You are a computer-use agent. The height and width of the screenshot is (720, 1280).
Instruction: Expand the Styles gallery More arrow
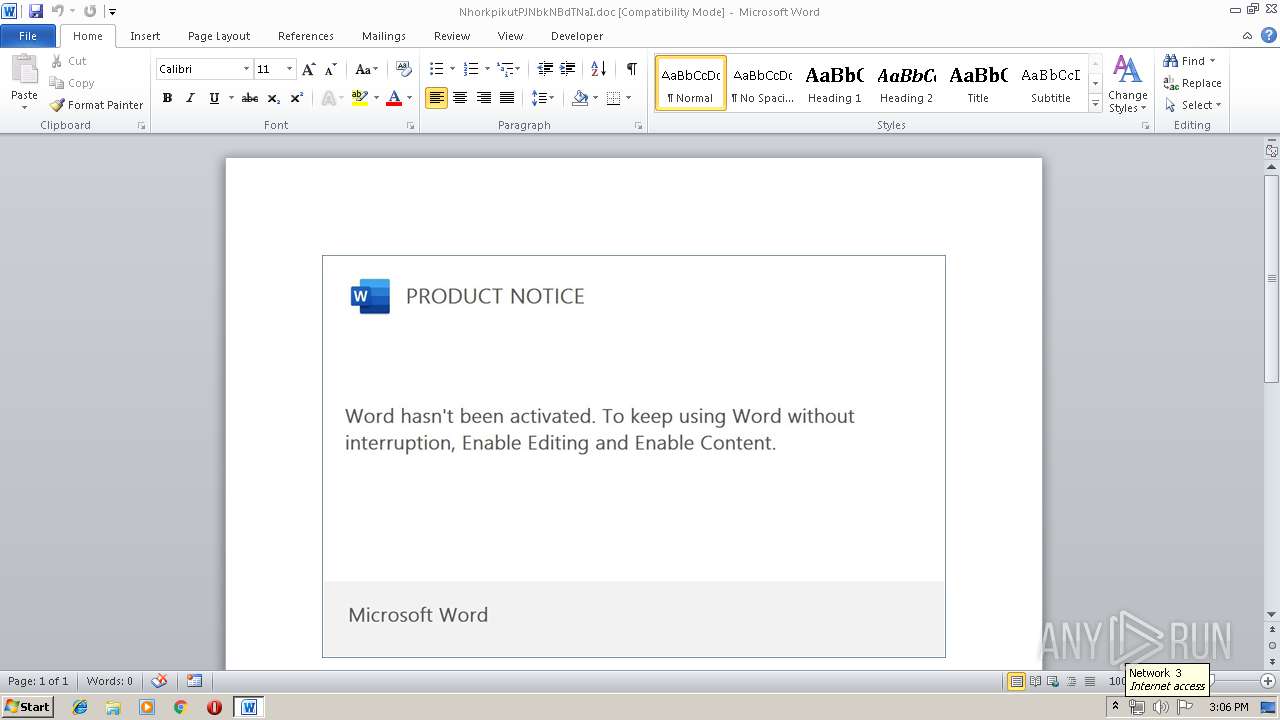(1095, 104)
